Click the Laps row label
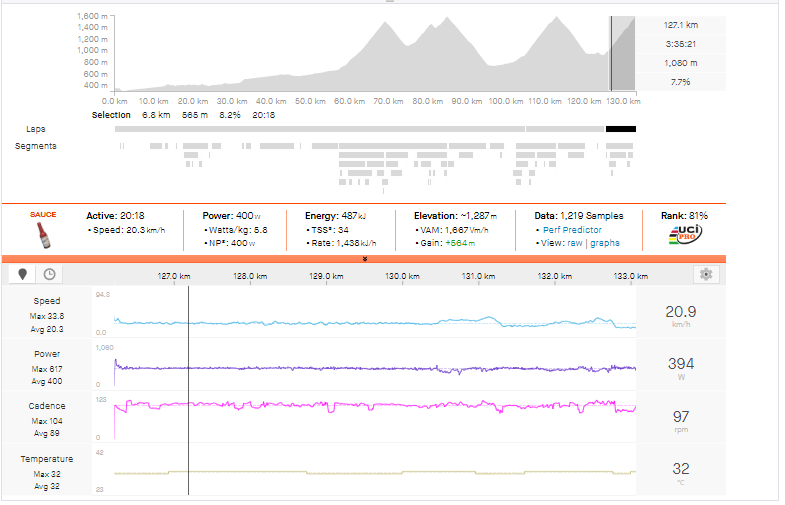 37,129
